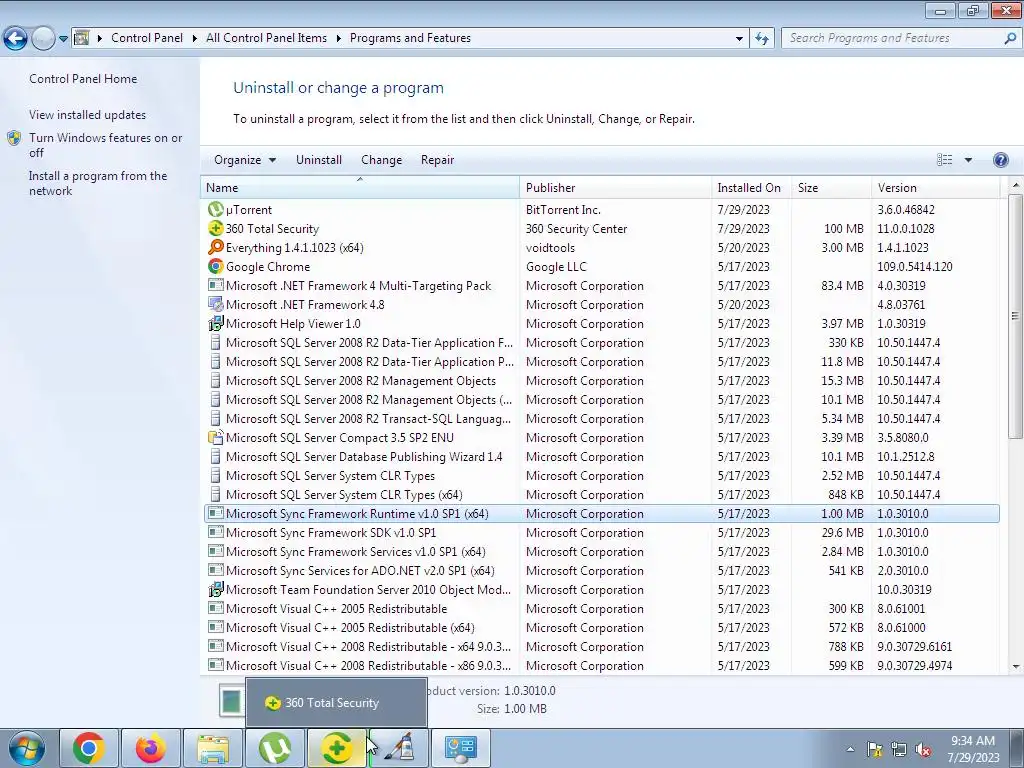
Task: Show hidden tray icons arrow
Action: [850, 749]
